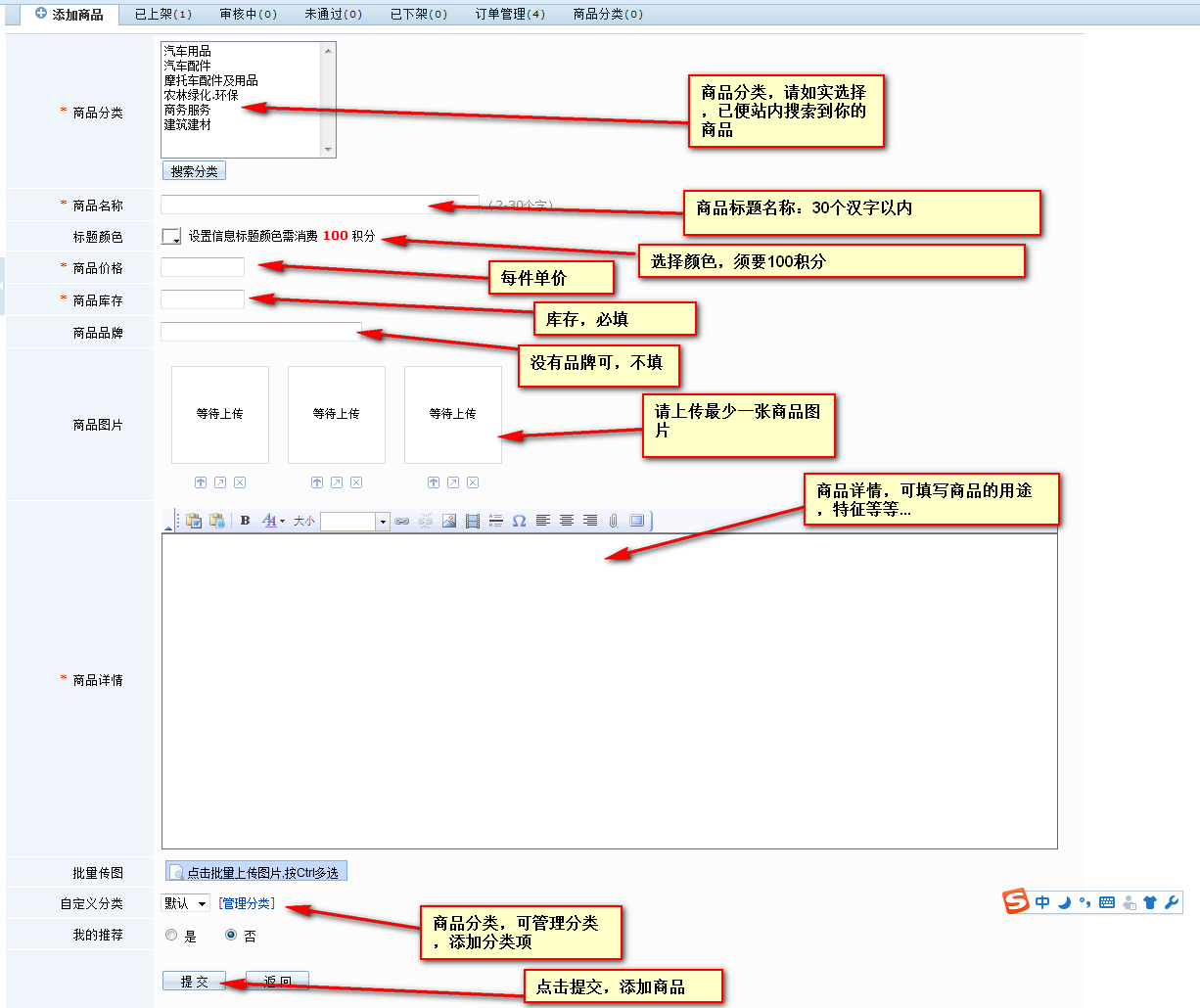Viewport: 1200px width, 1008px height.
Task: Open the 已上架(1) tab
Action: coord(162,14)
